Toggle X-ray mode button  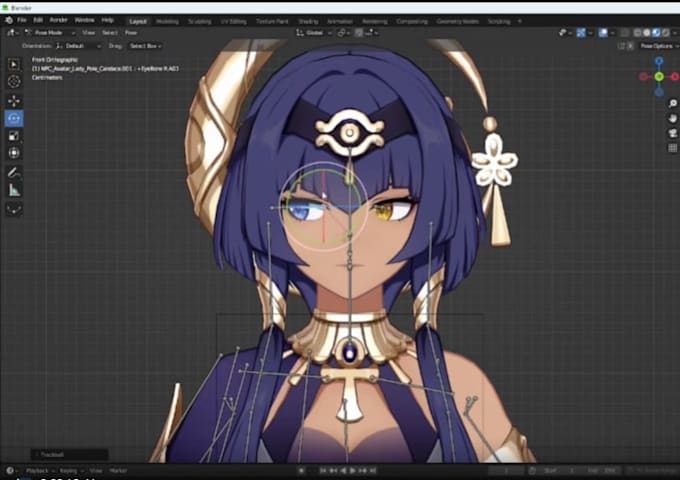click(x=625, y=33)
